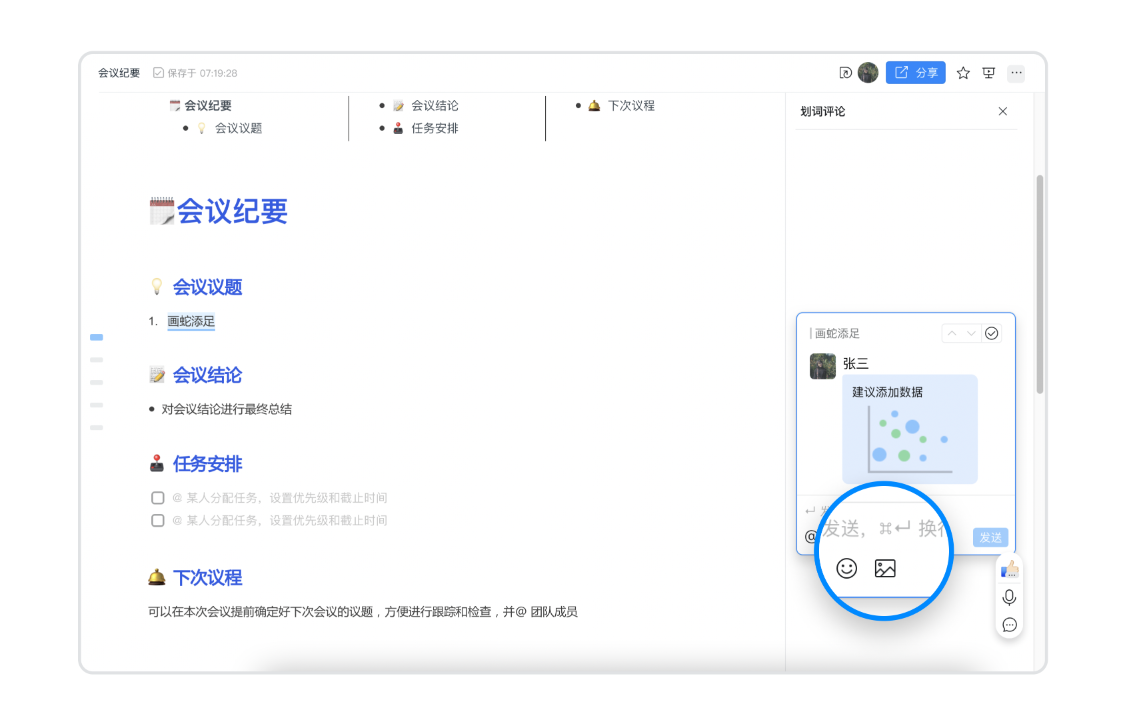1125x726 pixels.
Task: Check the first 任务安排 task checkbox
Action: point(157,497)
